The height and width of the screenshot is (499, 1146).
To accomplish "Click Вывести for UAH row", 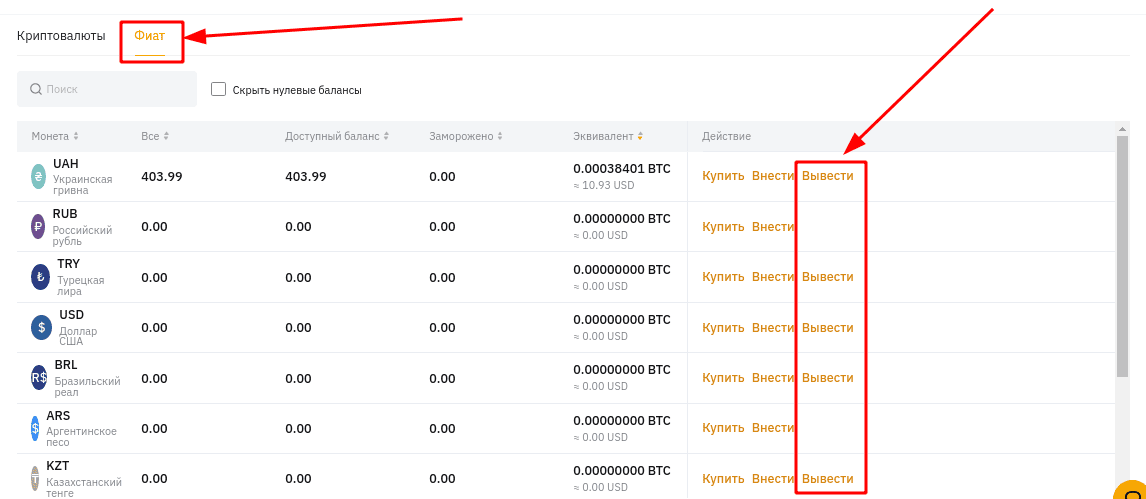I will (827, 176).
